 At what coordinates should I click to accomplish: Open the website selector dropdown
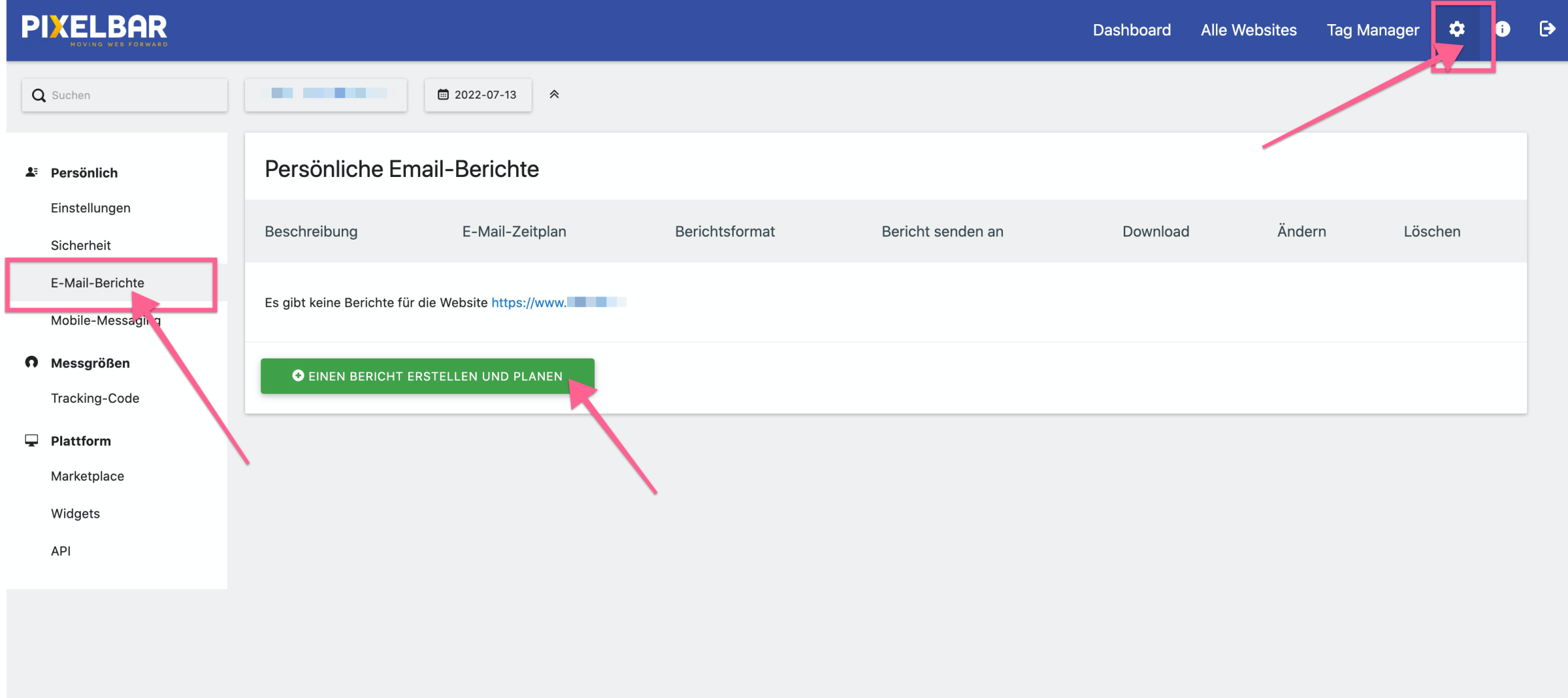coord(325,95)
